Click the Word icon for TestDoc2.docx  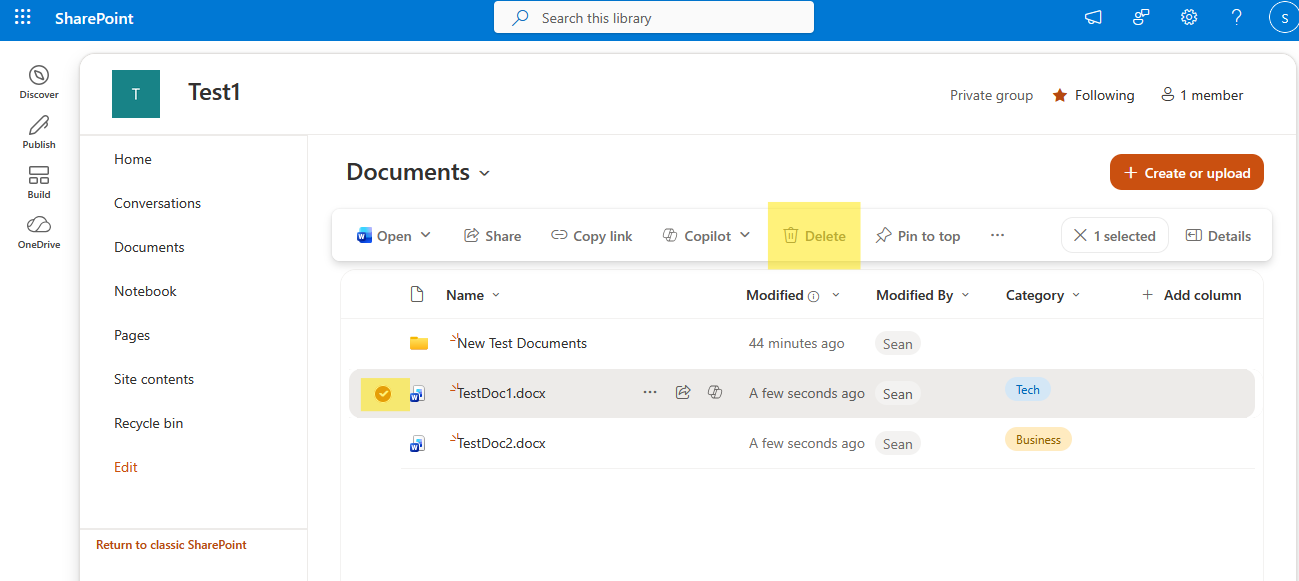418,443
